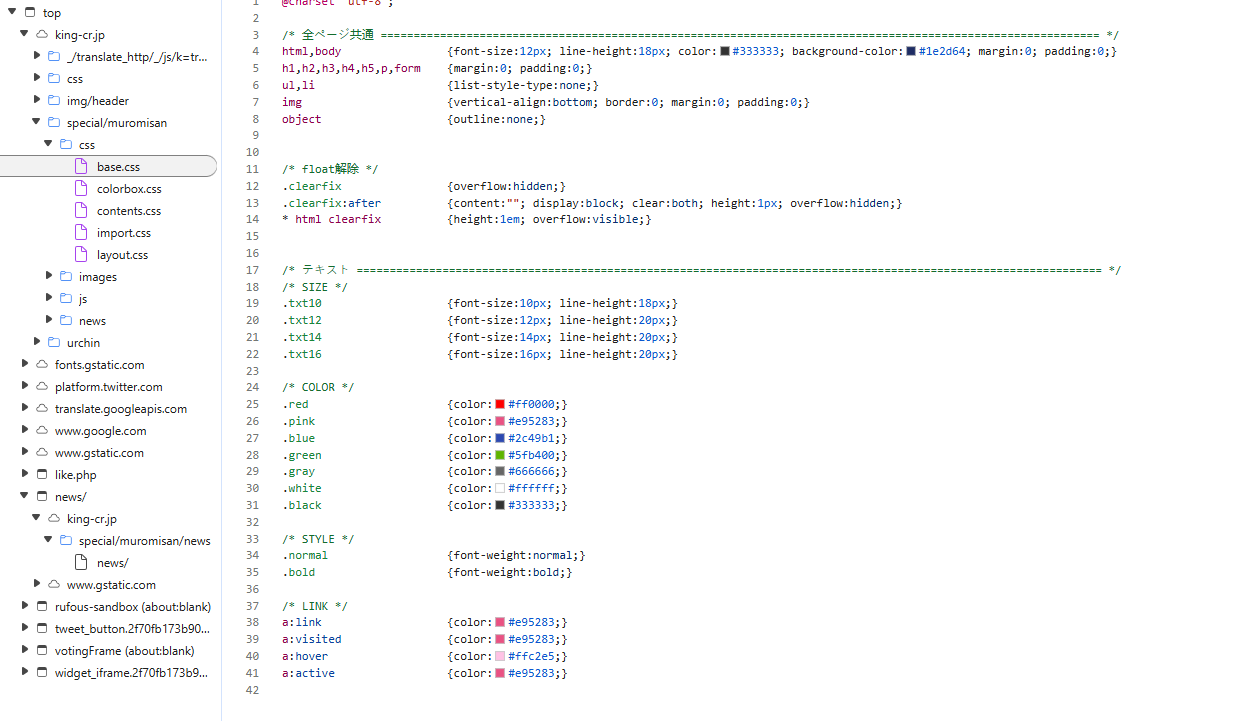Click the frame icon next to like.php
The image size is (1248, 721).
[x=42, y=475]
